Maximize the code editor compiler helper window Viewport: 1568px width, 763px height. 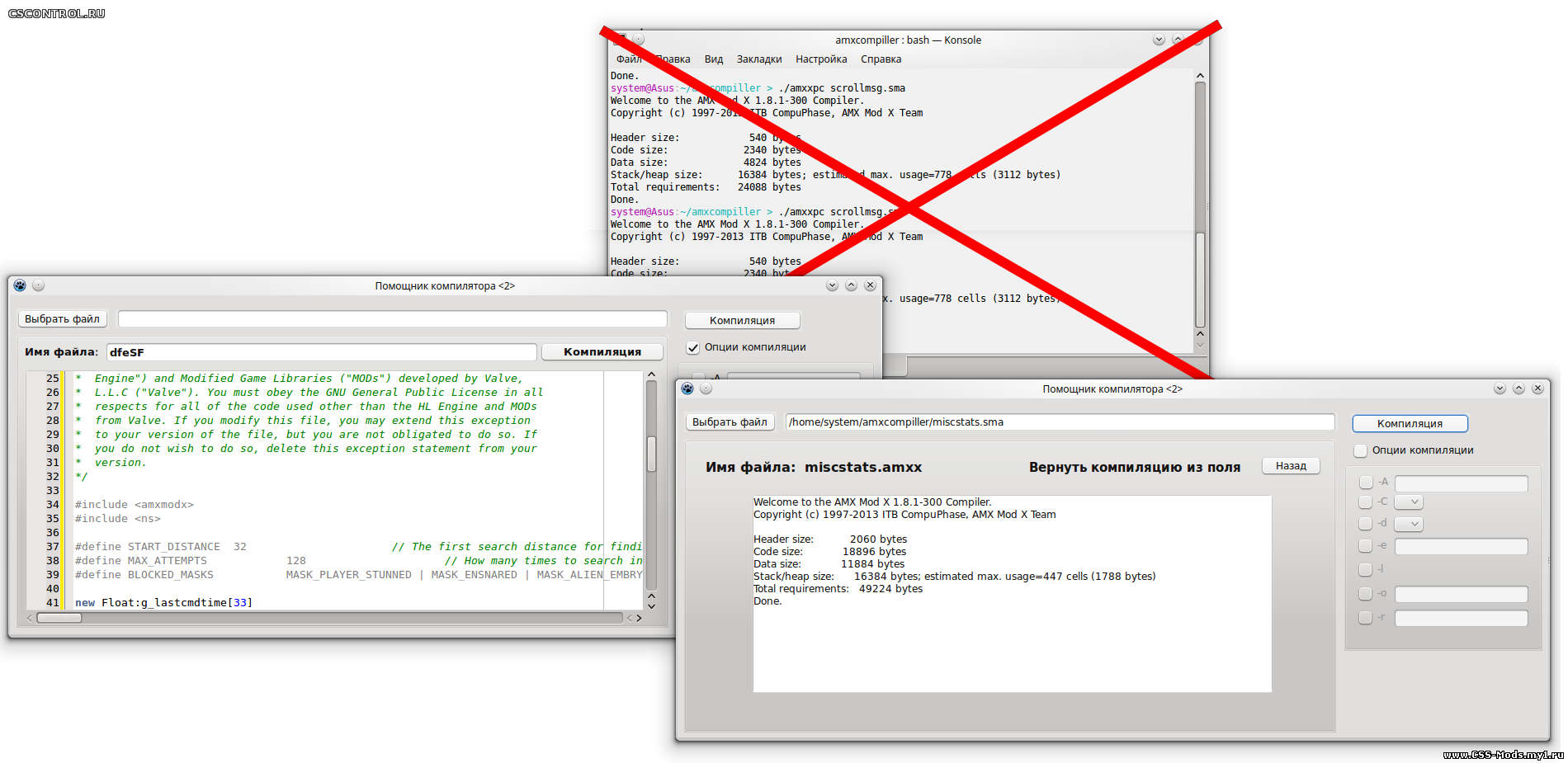(851, 285)
